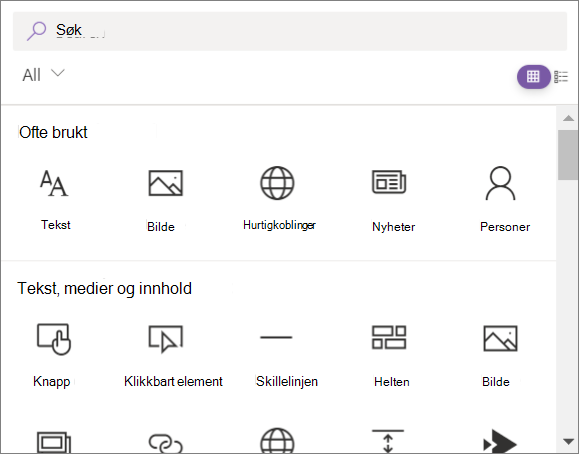Image resolution: width=579 pixels, height=454 pixels.
Task: Click the scrollbar up arrow
Action: click(568, 118)
